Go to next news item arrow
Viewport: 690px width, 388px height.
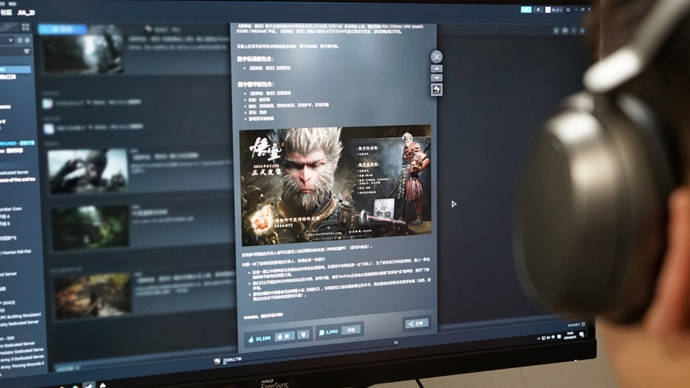tap(436, 78)
